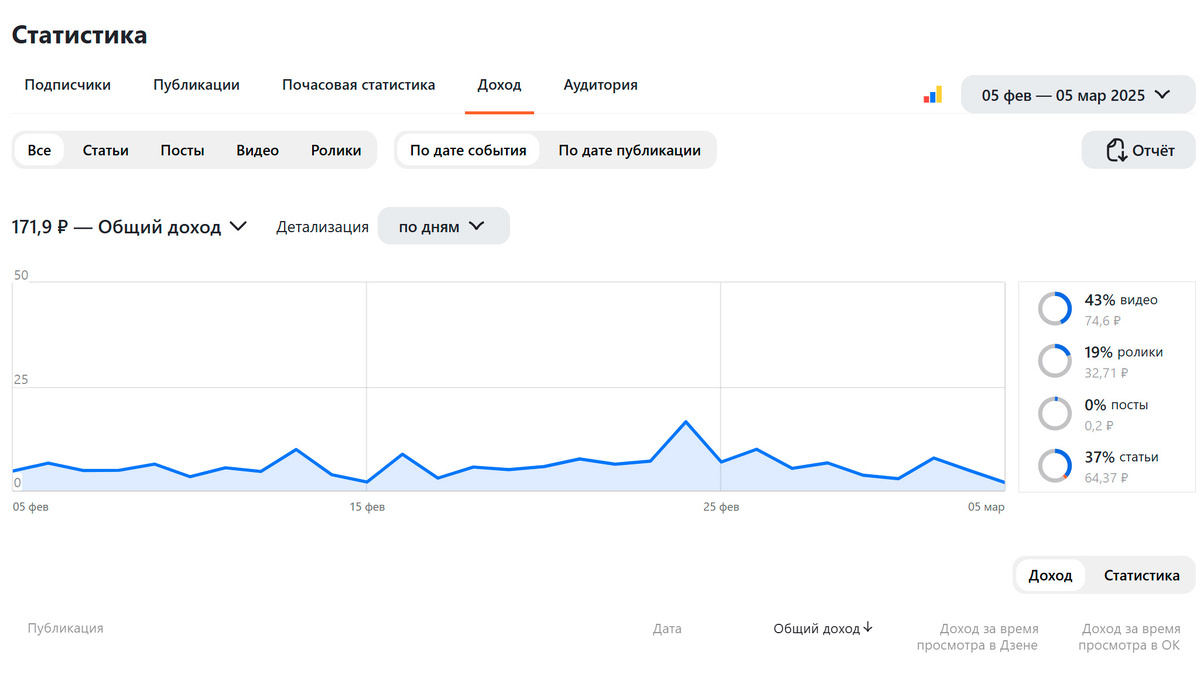Toggle table view to Статистика

click(x=1141, y=575)
